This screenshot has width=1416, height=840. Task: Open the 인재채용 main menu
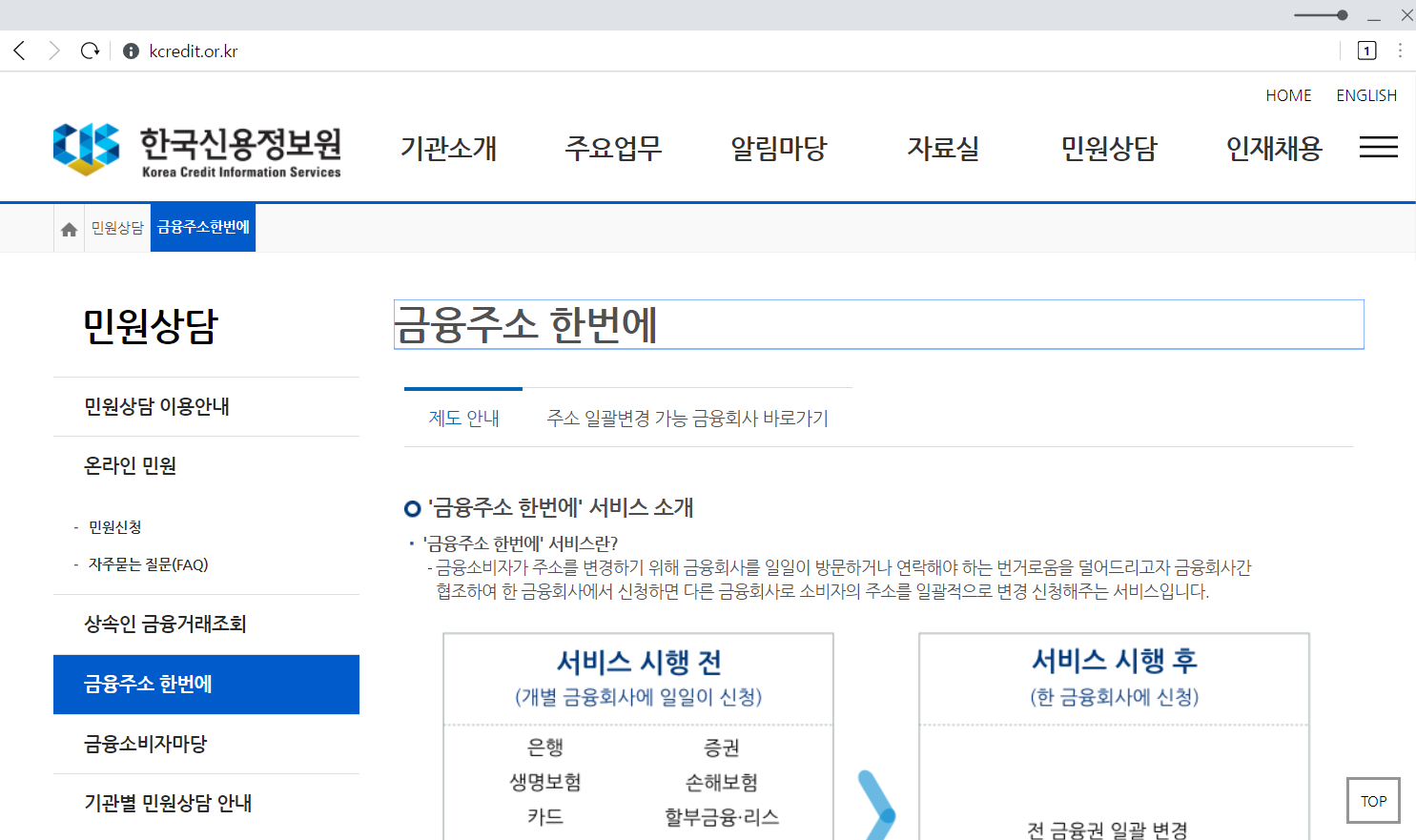click(1274, 148)
